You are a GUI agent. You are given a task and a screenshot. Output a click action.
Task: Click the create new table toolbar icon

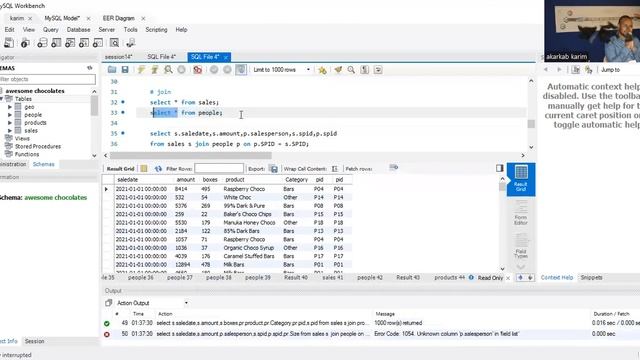pyautogui.click(x=56, y=43)
